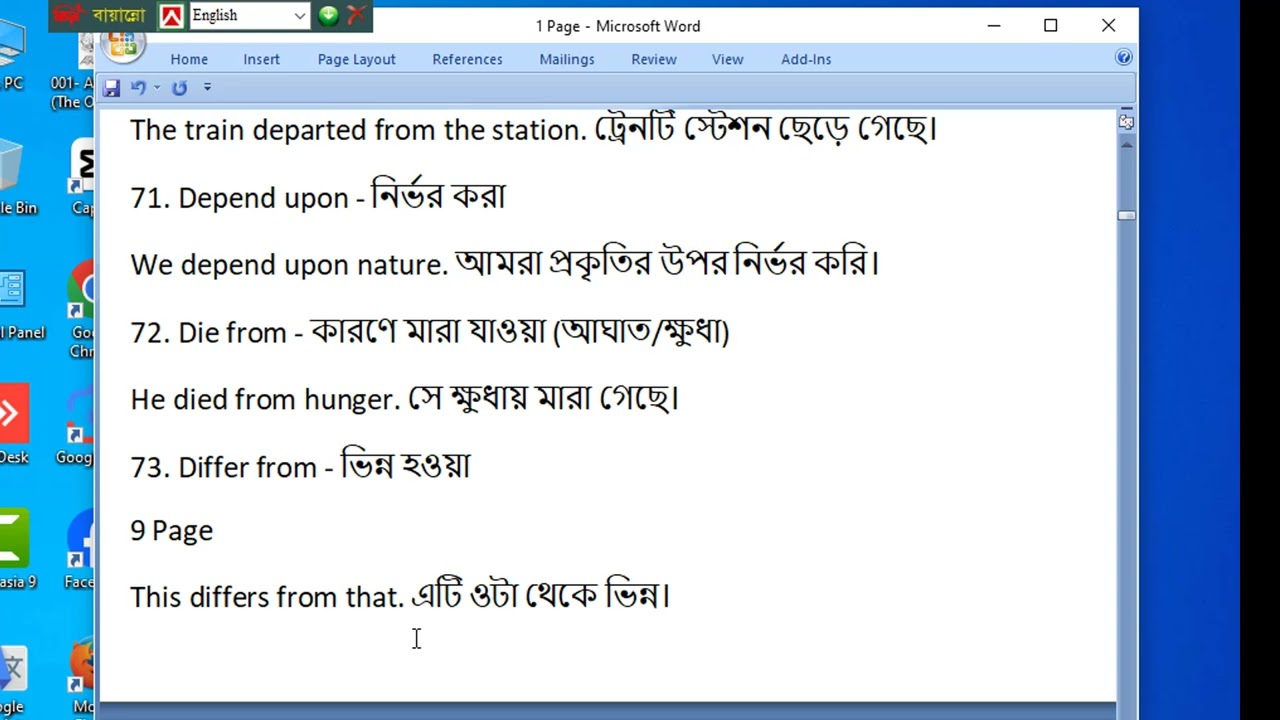
Task: Click the Bijoy Bayanno logo
Action: tap(99, 15)
